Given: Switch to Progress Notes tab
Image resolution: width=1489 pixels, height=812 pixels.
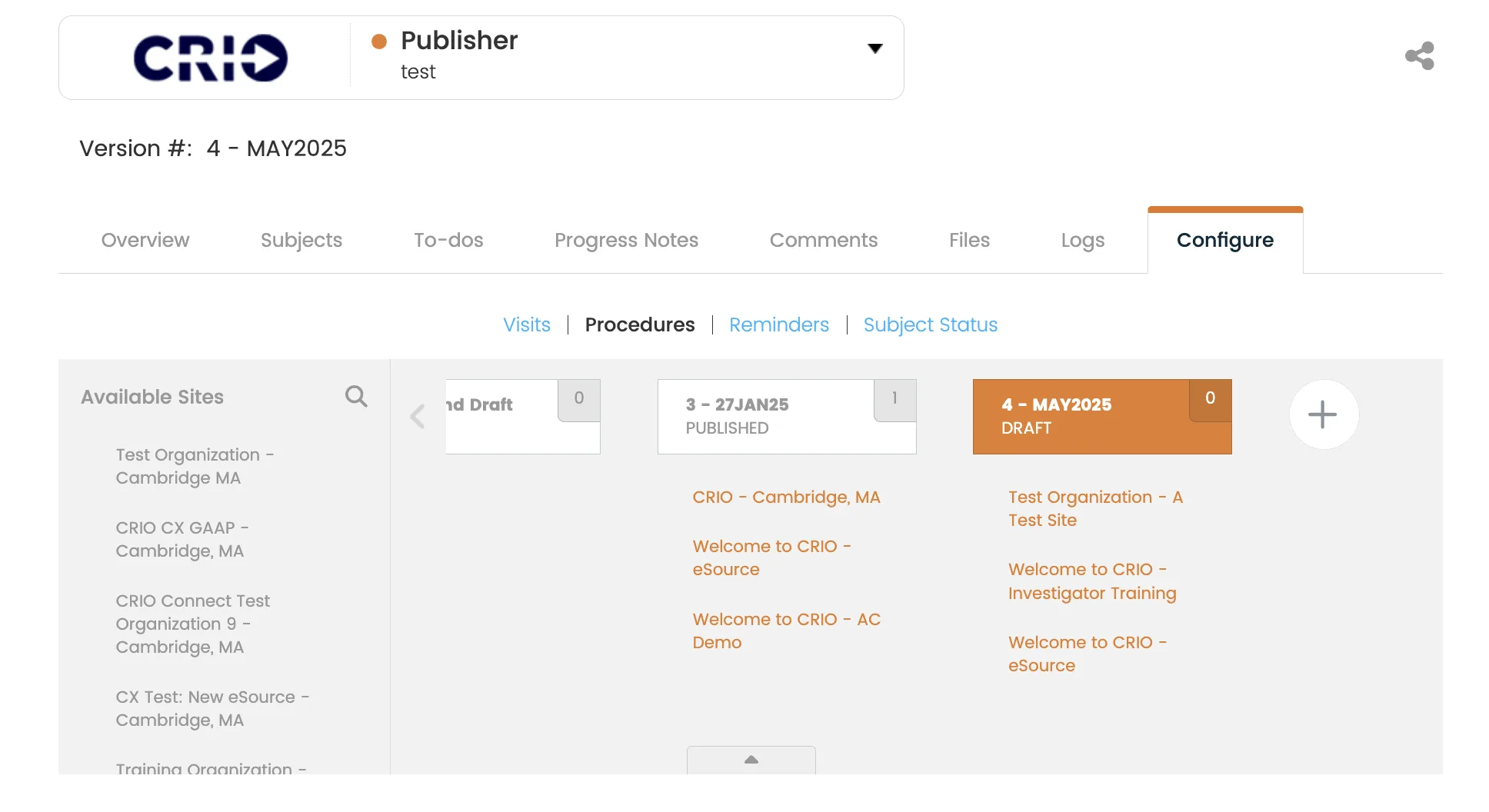Looking at the screenshot, I should click(626, 240).
